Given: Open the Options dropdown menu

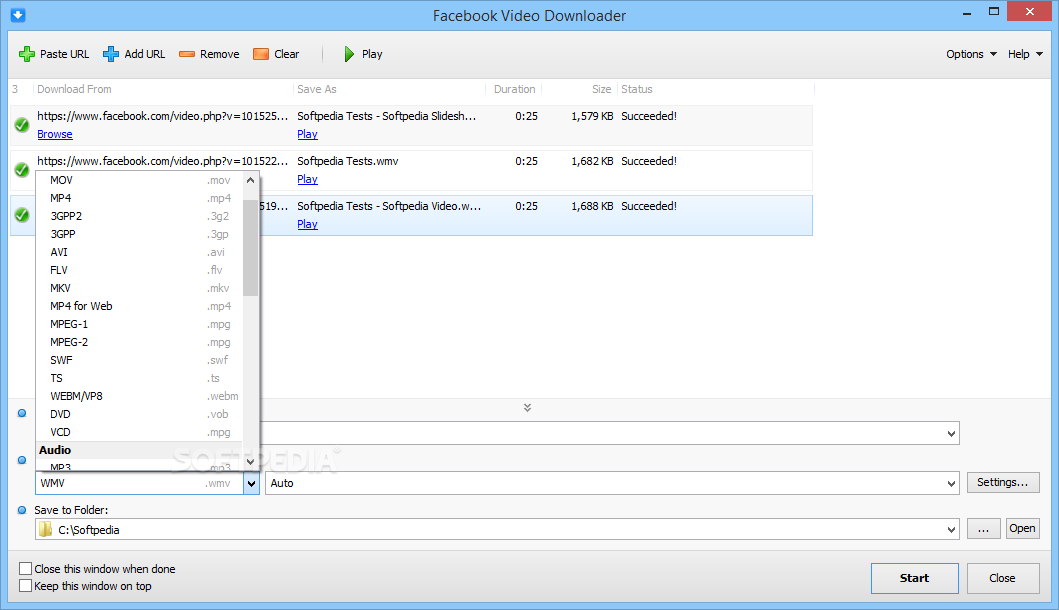Looking at the screenshot, I should click(971, 54).
